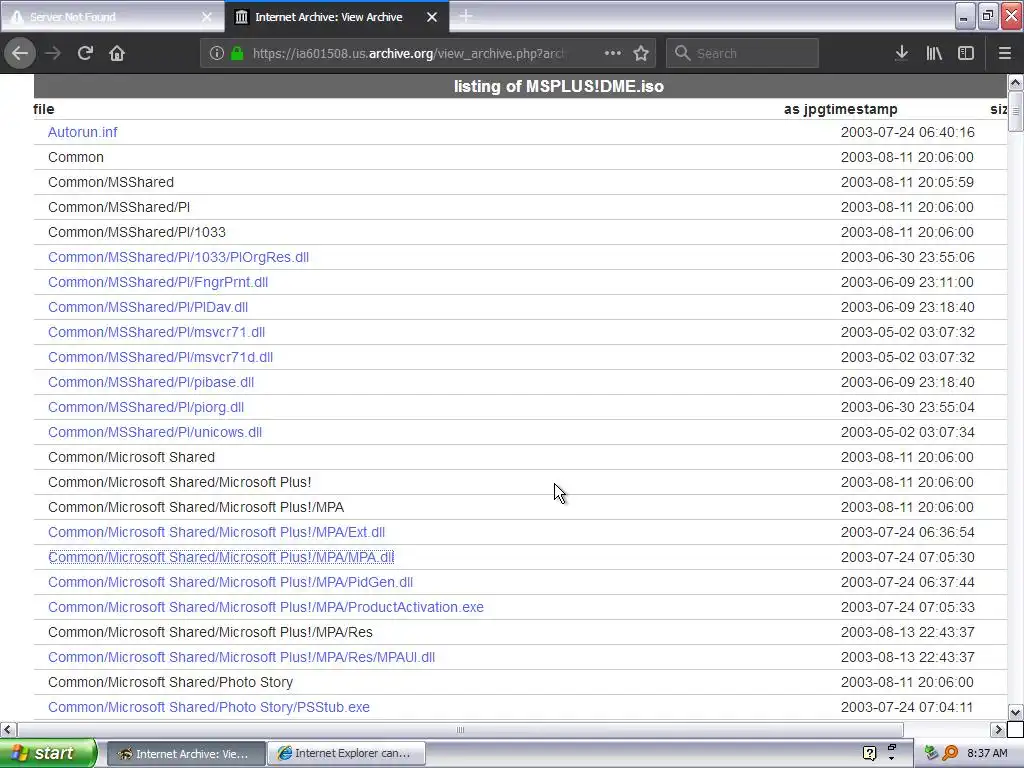
Task: Click the green secure connection padlock
Action: (x=238, y=53)
